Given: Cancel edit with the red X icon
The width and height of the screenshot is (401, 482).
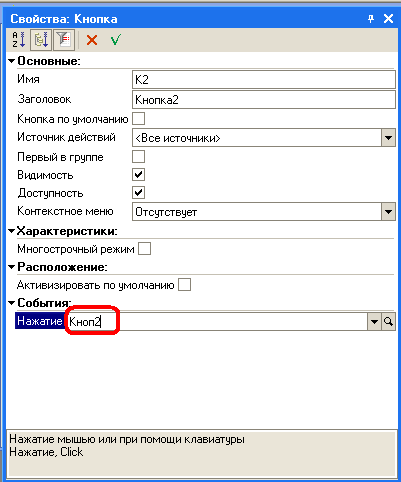Looking at the screenshot, I should coord(92,40).
